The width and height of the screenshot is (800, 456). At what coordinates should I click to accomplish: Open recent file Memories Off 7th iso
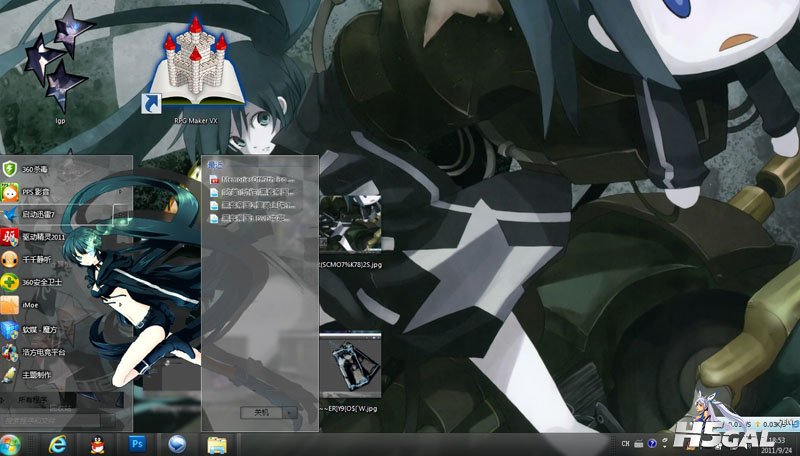coord(252,180)
